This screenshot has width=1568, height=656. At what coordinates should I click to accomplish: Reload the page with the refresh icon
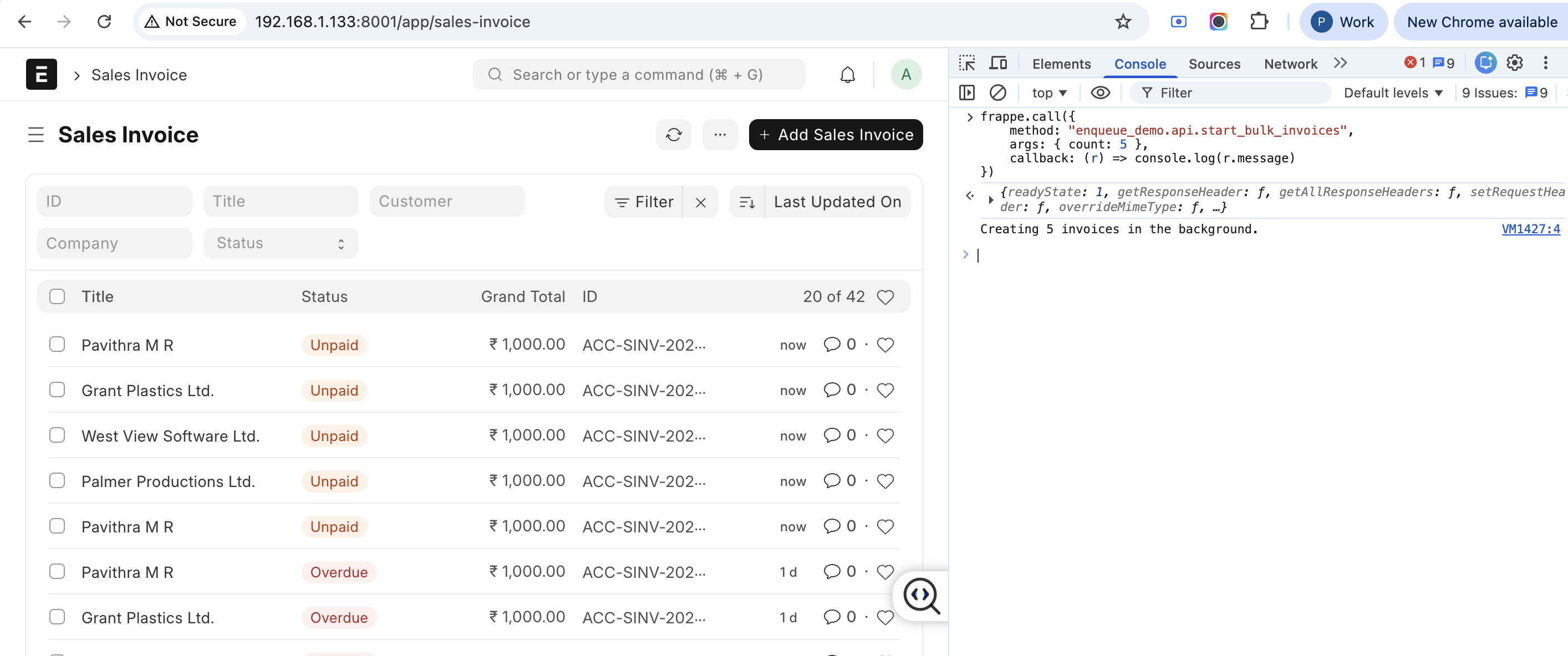104,22
